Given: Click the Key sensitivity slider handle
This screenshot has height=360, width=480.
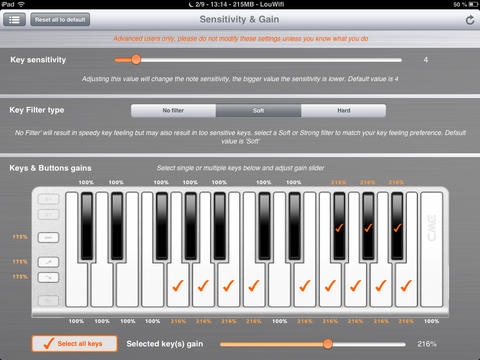Looking at the screenshot, I should point(136,60).
